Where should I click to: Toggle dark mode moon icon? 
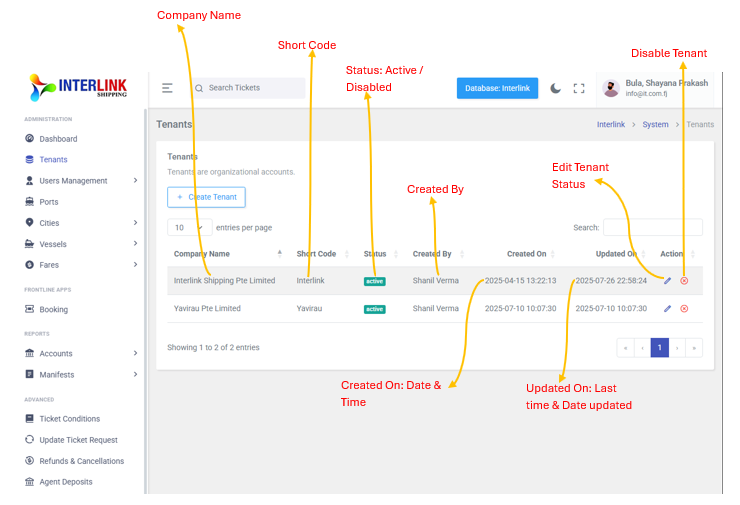(x=556, y=88)
